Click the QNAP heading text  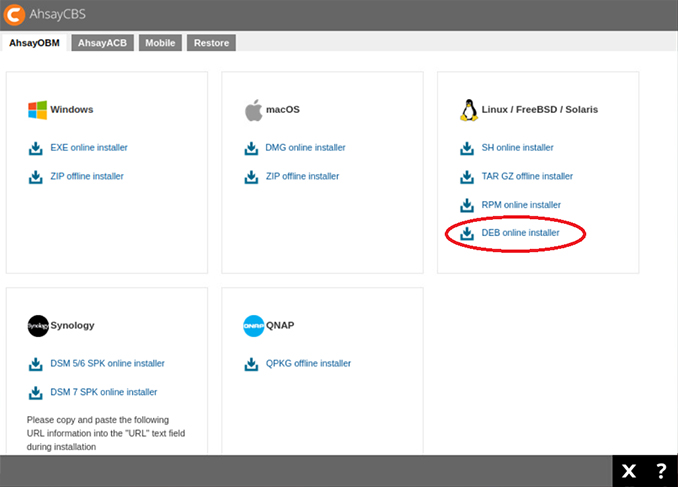pyautogui.click(x=280, y=325)
